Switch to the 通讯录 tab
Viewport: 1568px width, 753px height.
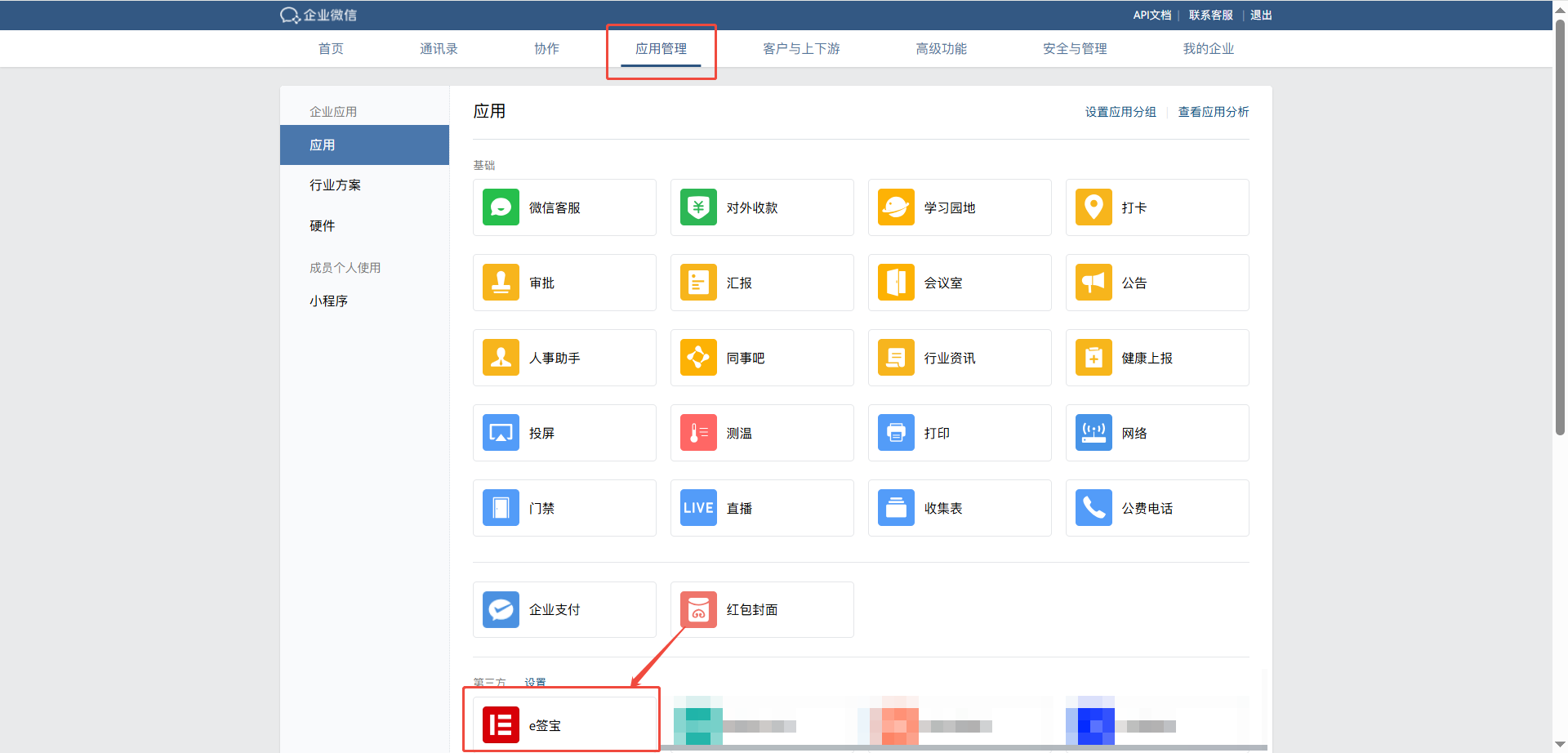click(x=439, y=48)
